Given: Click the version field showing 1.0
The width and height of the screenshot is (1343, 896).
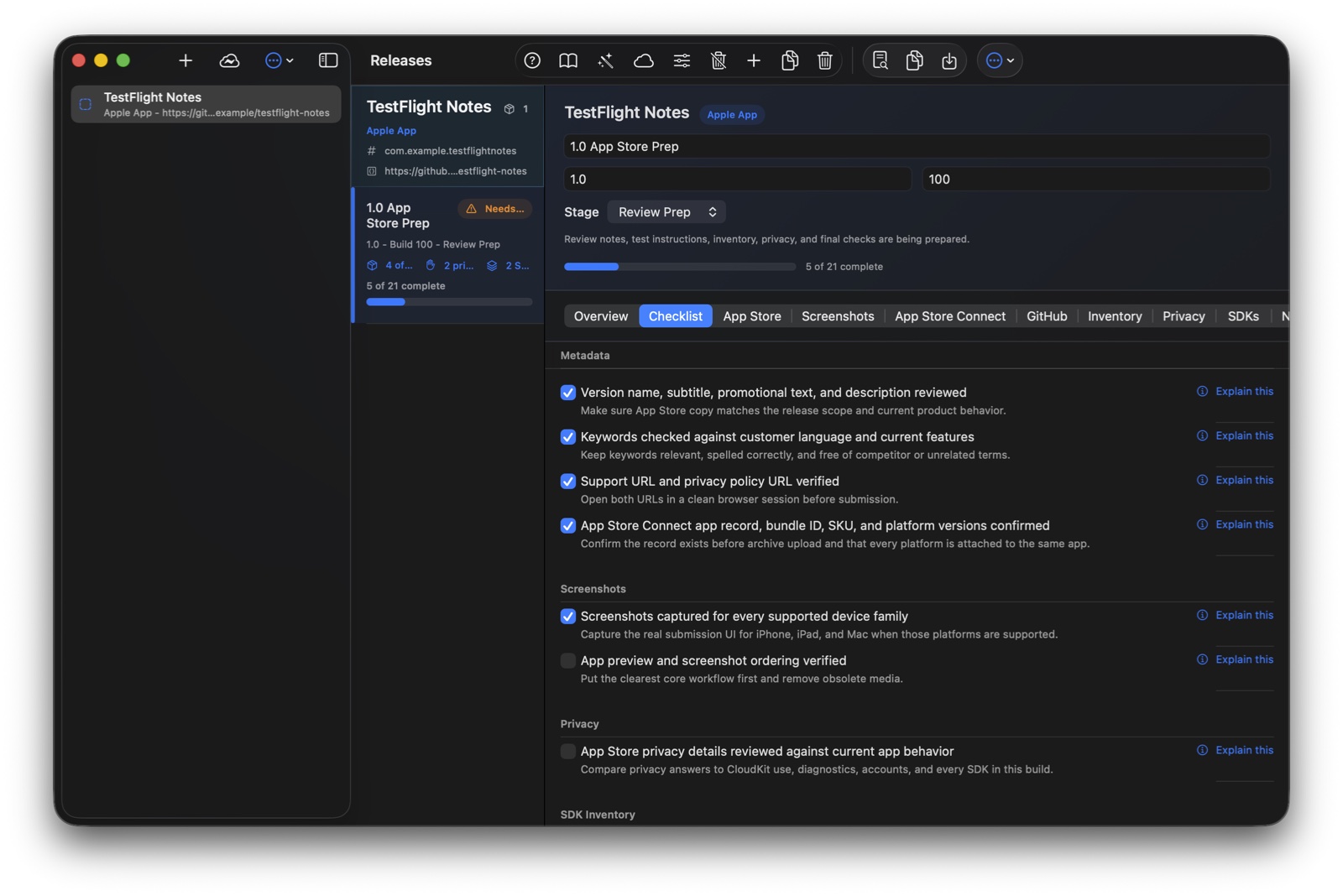Looking at the screenshot, I should [x=737, y=180].
